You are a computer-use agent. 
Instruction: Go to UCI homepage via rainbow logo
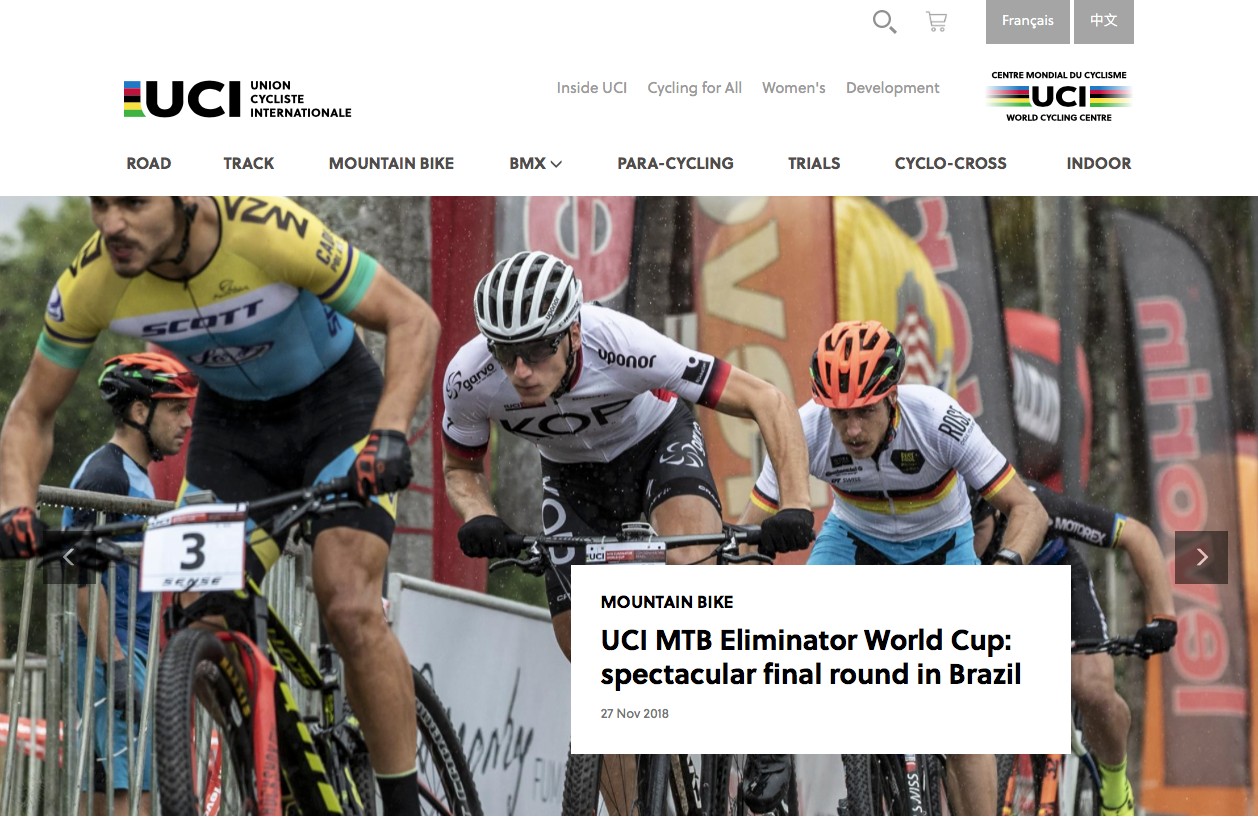click(x=238, y=99)
